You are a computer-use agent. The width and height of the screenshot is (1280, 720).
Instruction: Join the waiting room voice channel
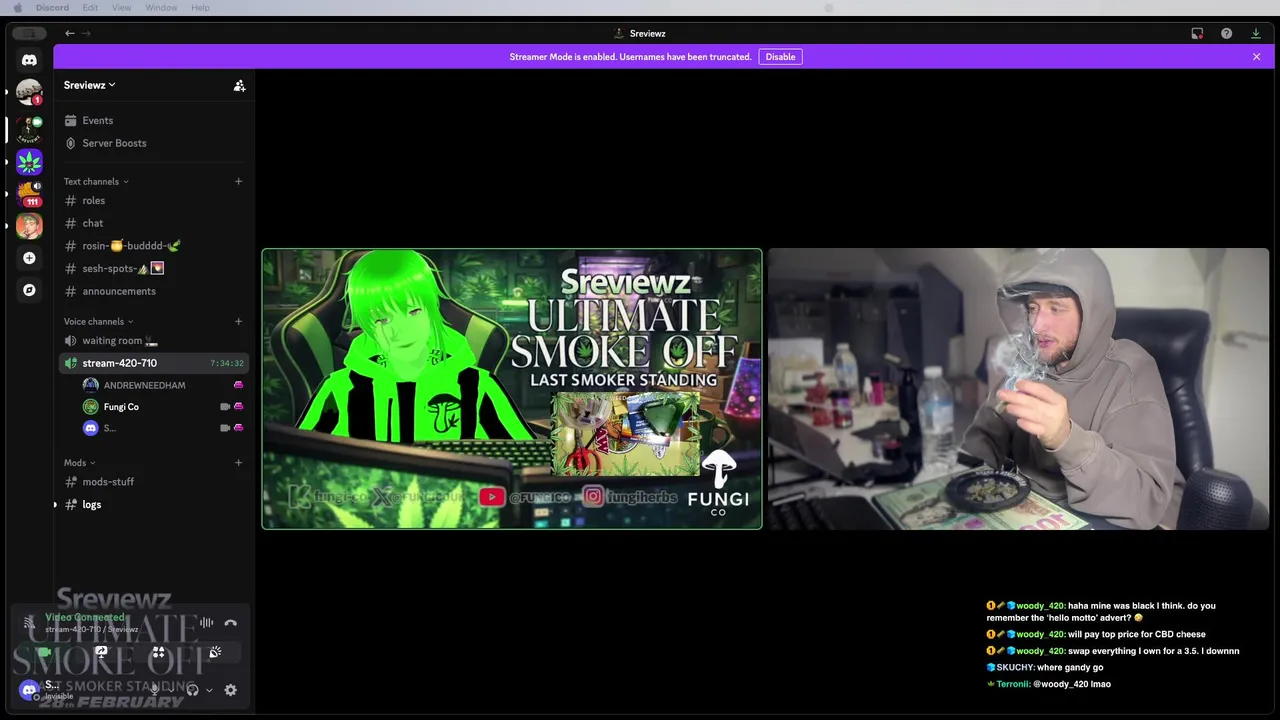coord(153,341)
